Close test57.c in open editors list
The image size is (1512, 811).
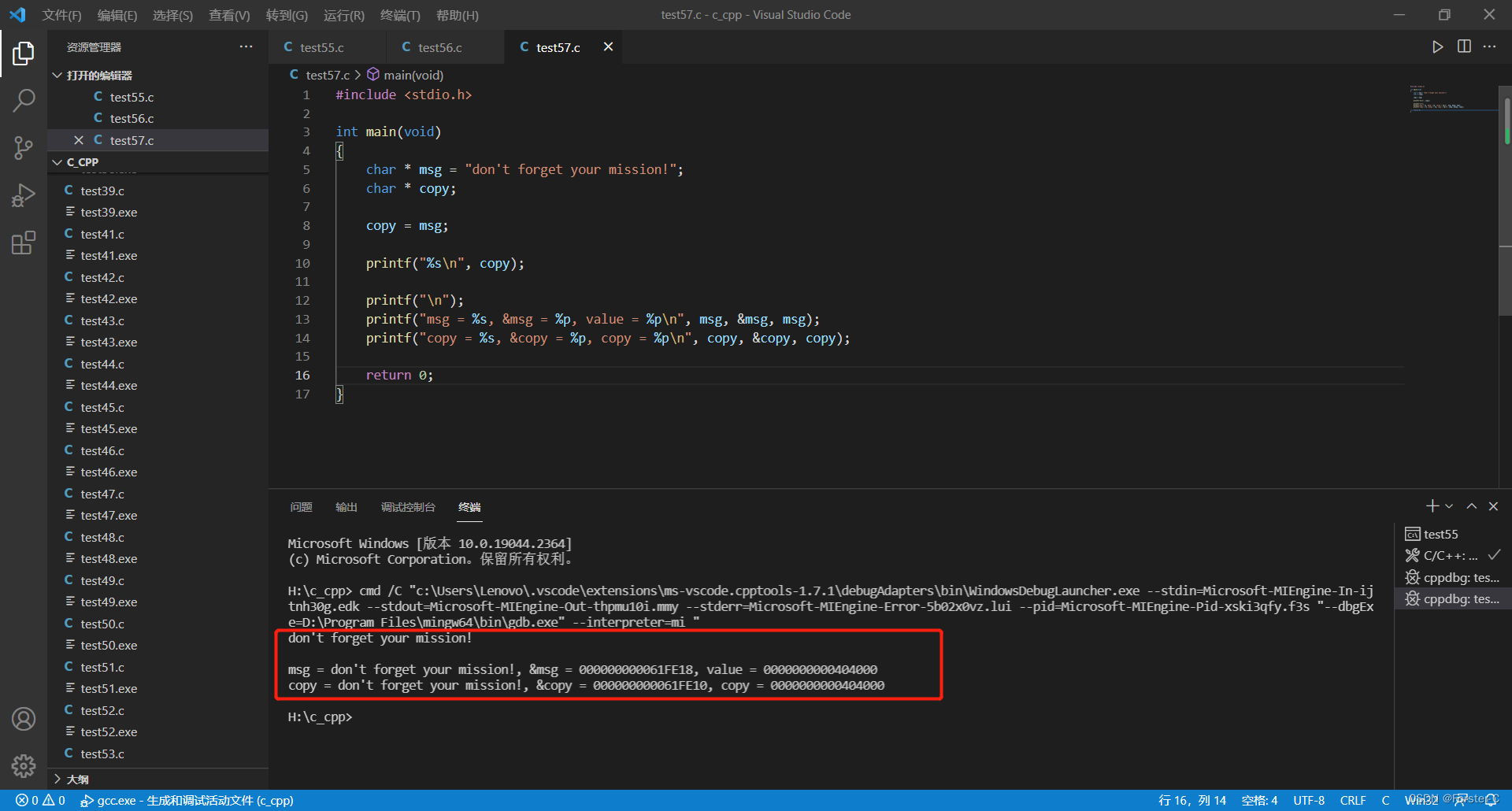(x=78, y=140)
